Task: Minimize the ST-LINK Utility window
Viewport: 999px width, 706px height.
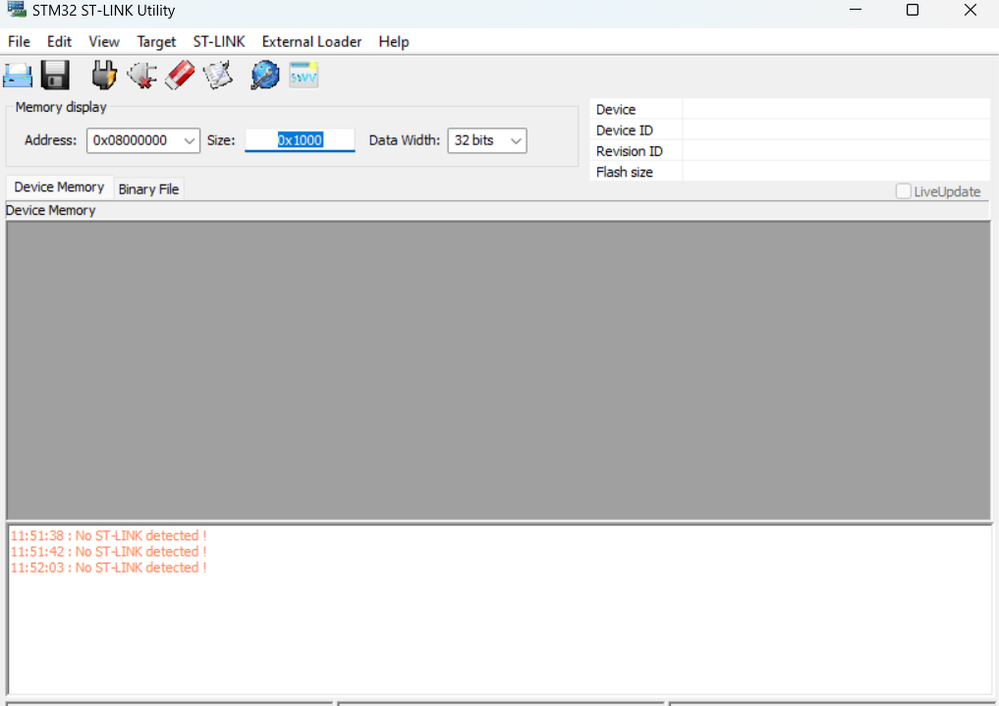Action: coord(856,10)
